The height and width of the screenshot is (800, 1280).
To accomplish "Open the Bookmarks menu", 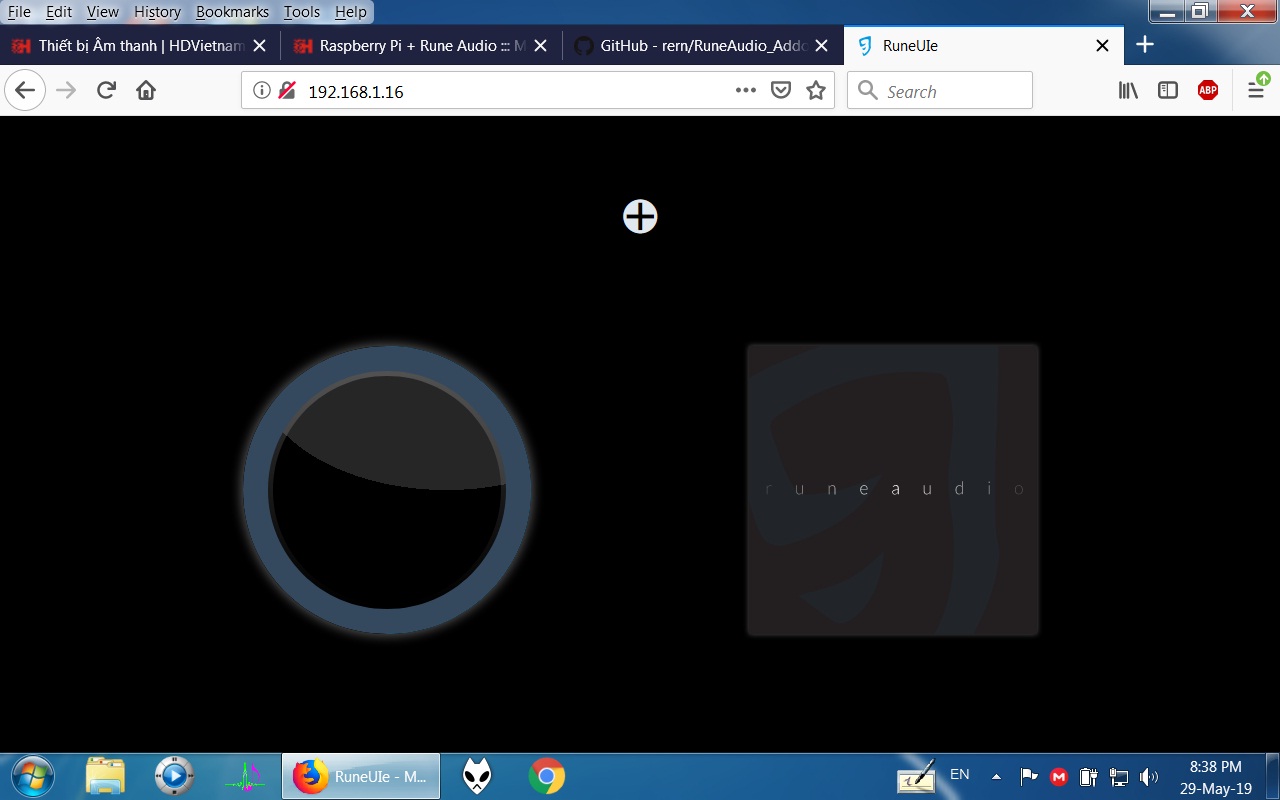I will click(x=232, y=12).
